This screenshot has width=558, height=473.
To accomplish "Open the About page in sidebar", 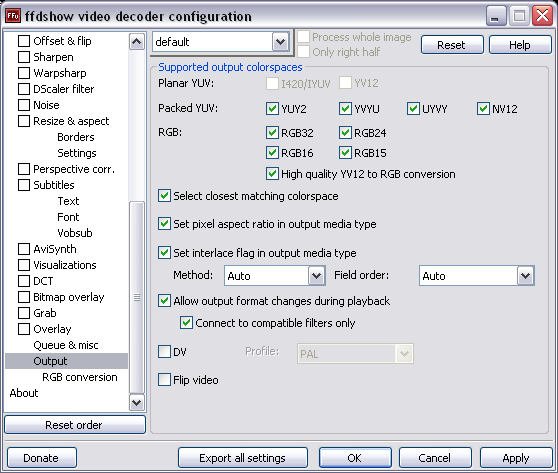I will pos(24,393).
